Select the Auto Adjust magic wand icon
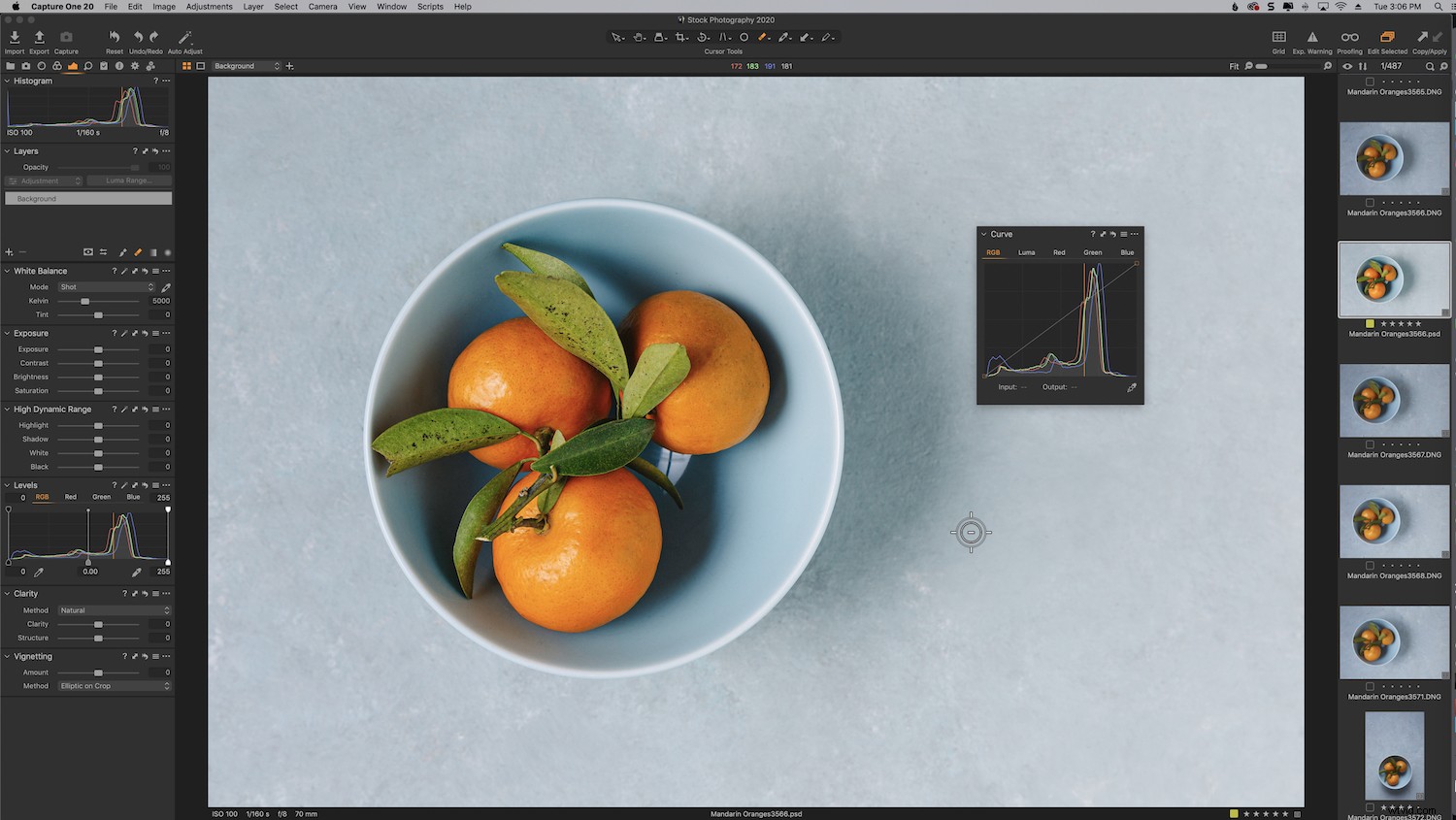 184,39
